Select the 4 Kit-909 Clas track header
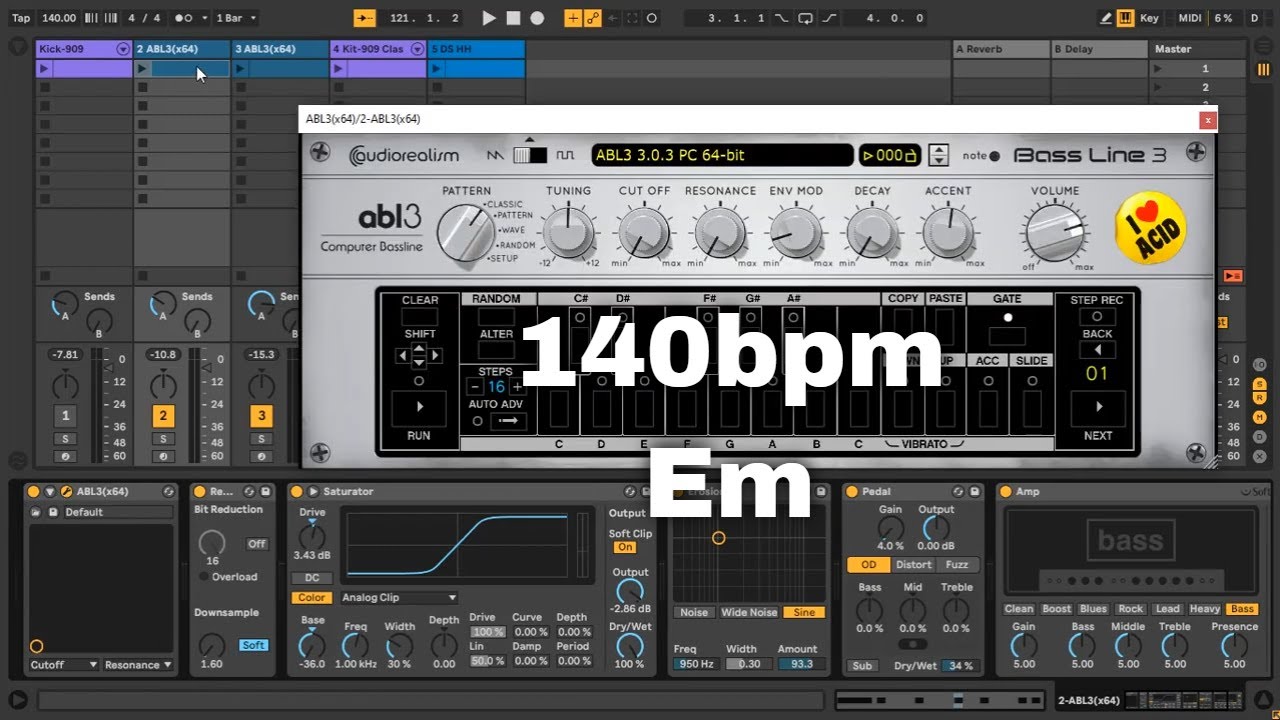The image size is (1280, 720). [x=378, y=49]
